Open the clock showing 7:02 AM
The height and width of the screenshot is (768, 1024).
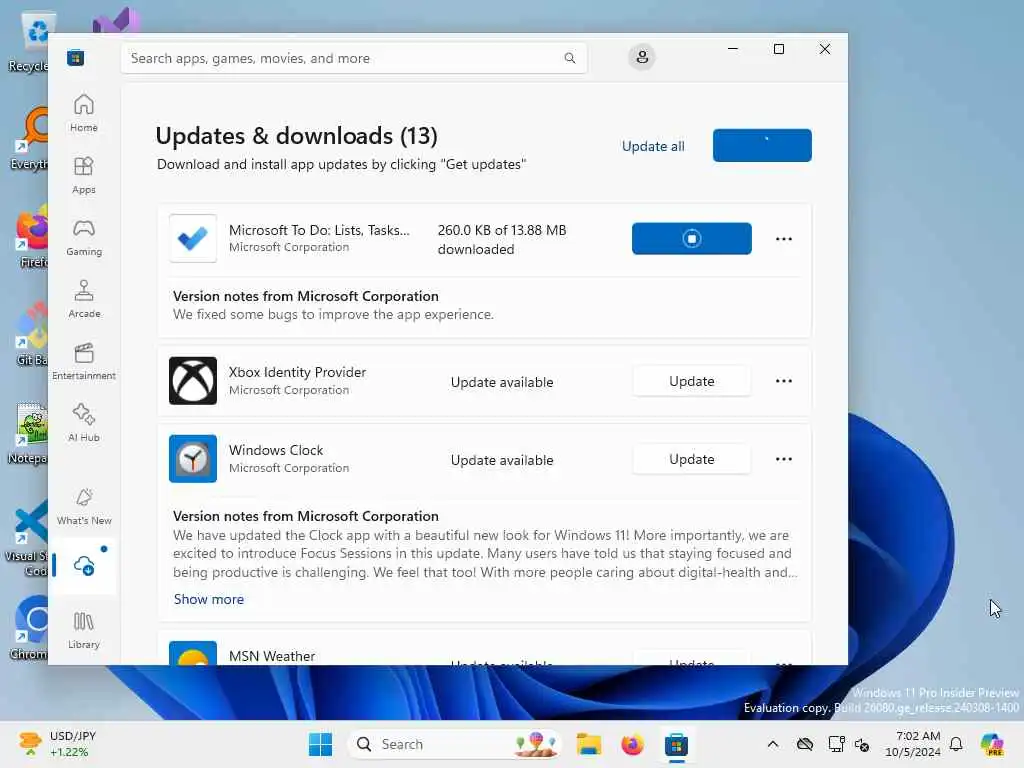pos(913,744)
